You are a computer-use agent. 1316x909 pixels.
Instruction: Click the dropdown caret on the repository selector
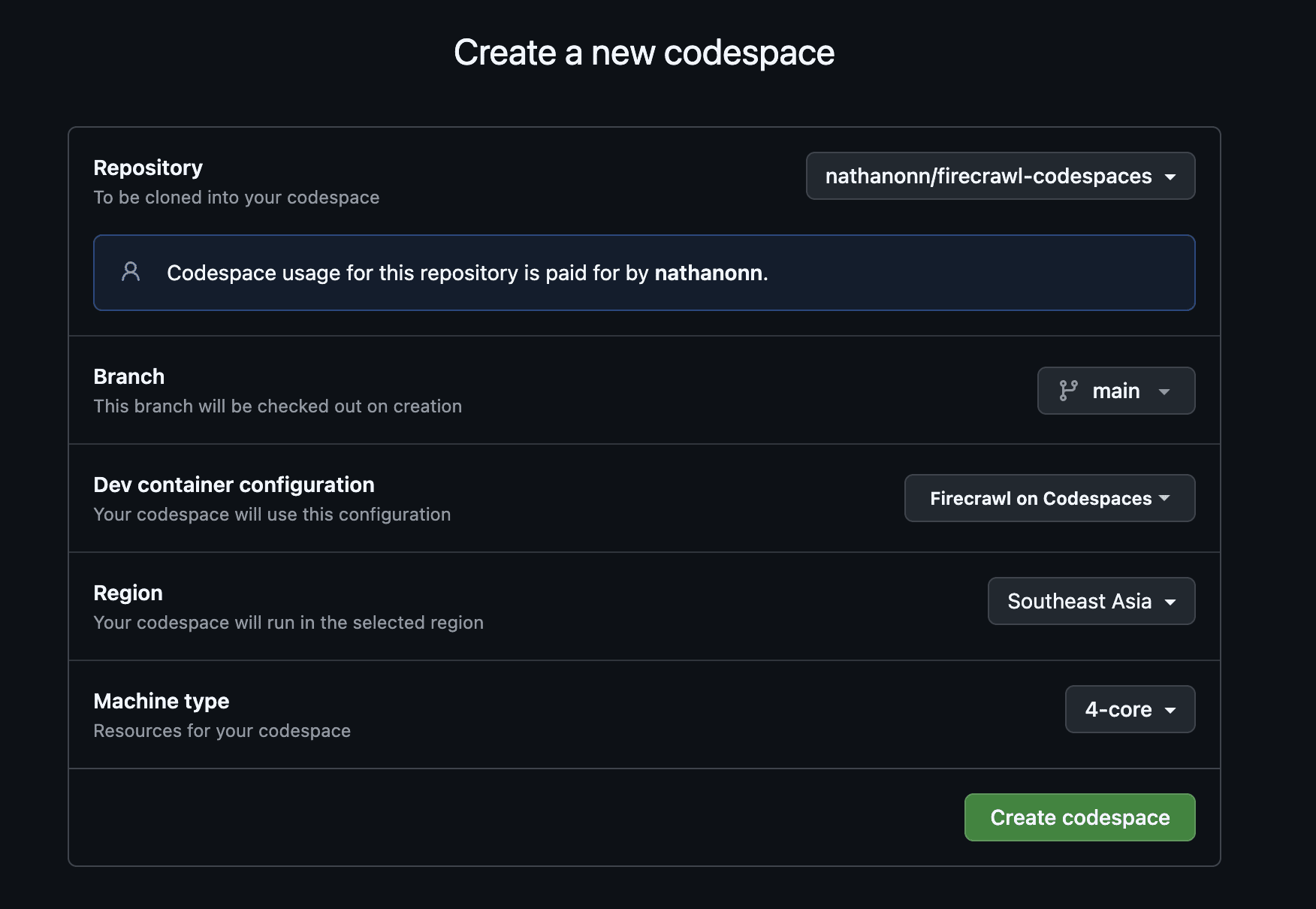point(1171,176)
